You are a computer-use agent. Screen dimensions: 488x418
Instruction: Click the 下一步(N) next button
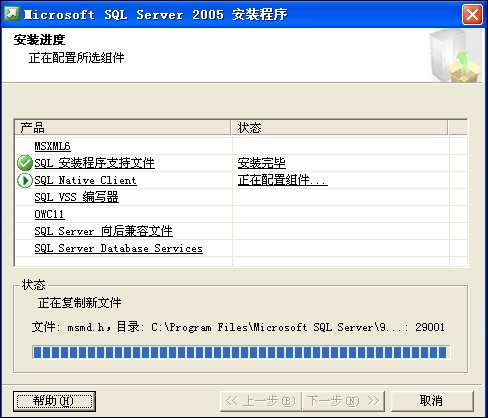pyautogui.click(x=343, y=401)
